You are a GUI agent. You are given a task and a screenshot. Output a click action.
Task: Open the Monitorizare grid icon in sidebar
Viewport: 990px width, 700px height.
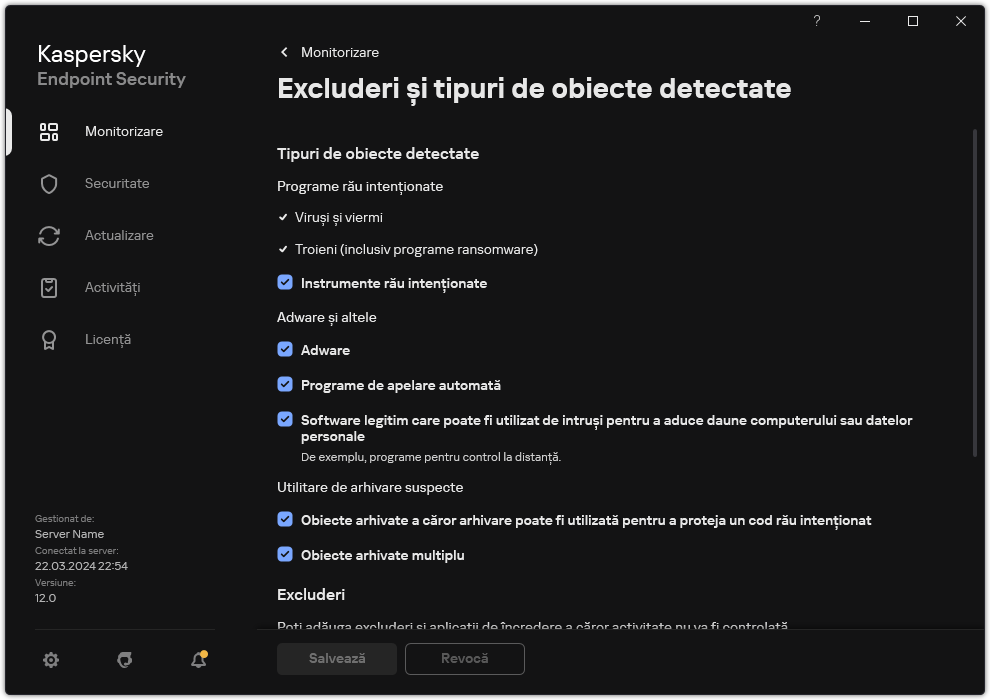click(x=48, y=131)
